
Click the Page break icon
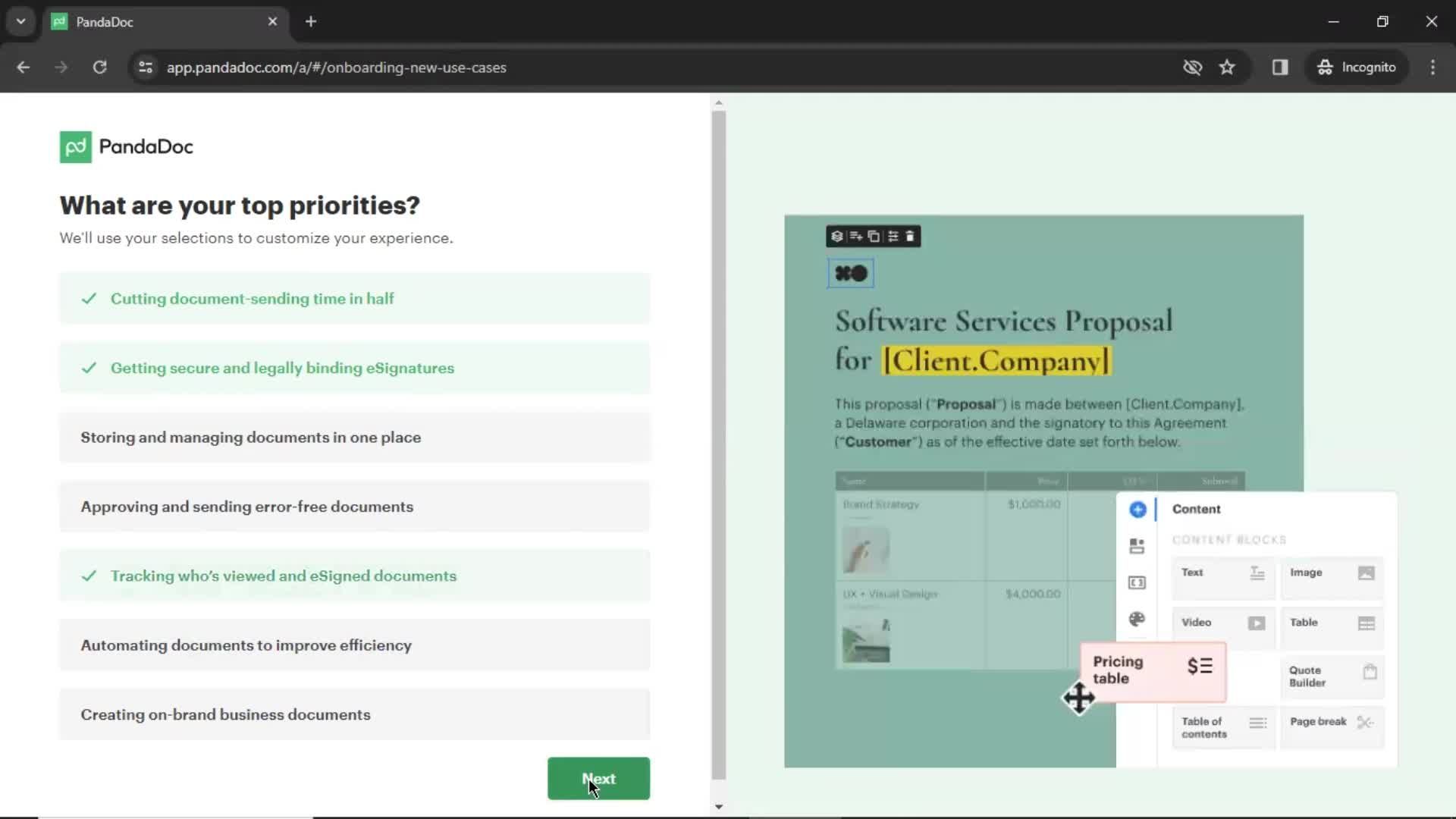point(1366,722)
